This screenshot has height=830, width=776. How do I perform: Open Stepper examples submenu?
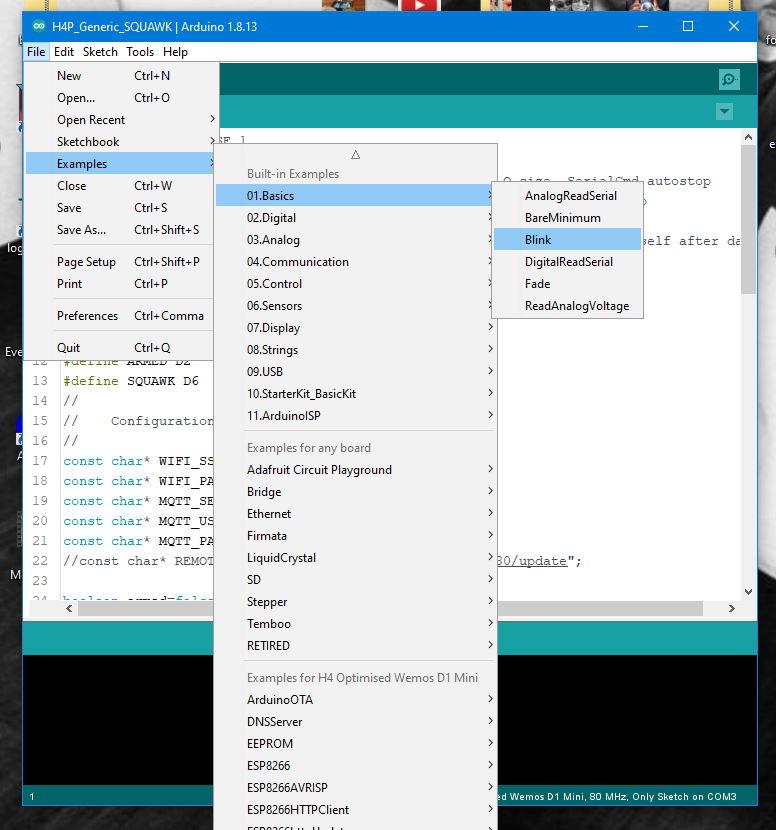coord(356,602)
